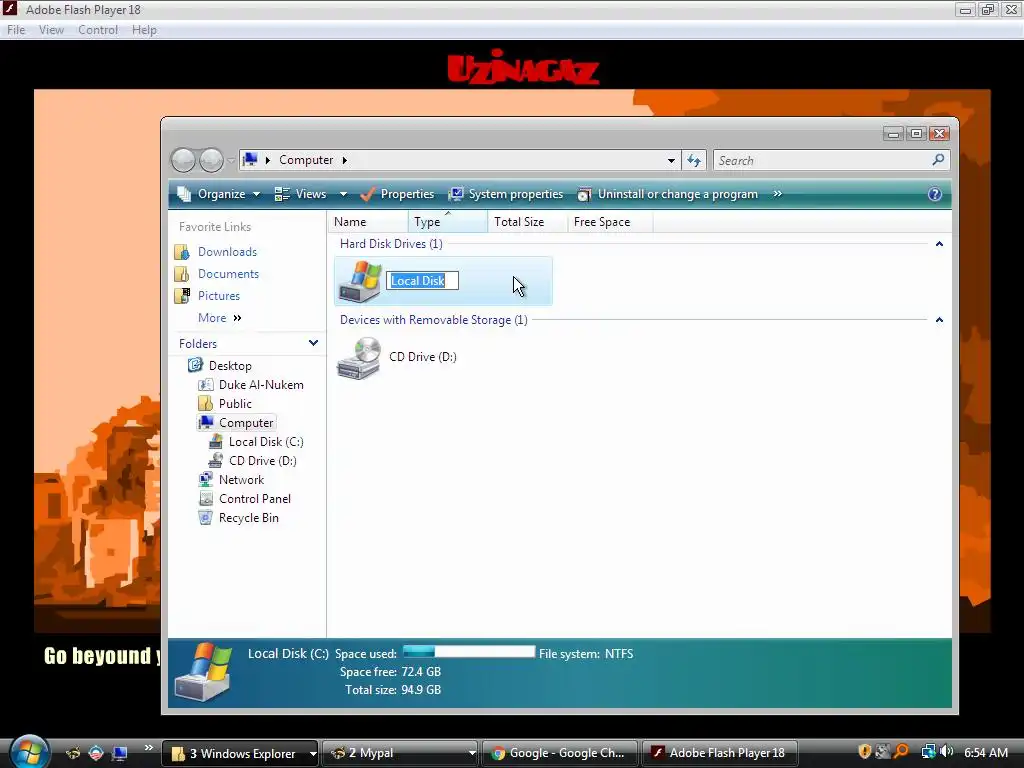Open System properties from the toolbar
Screen dimensions: 1024x768
pos(506,194)
